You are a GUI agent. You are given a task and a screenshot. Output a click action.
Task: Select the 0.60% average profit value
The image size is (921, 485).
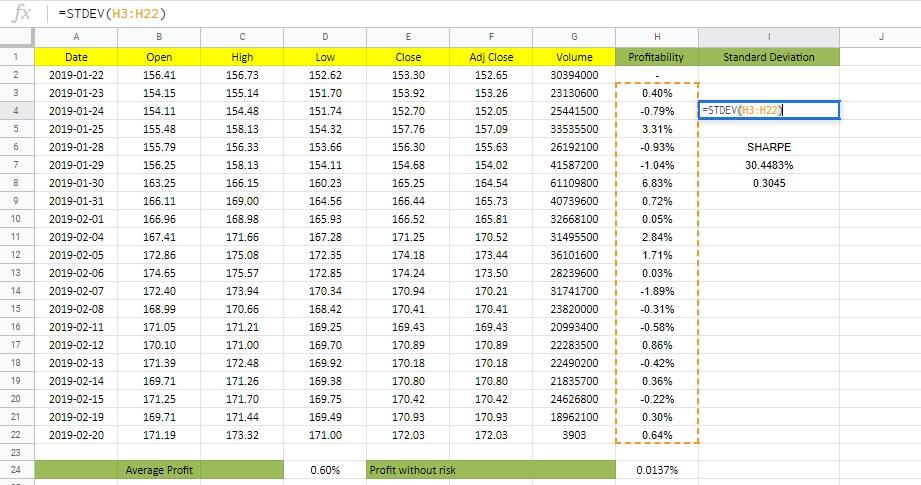point(325,470)
